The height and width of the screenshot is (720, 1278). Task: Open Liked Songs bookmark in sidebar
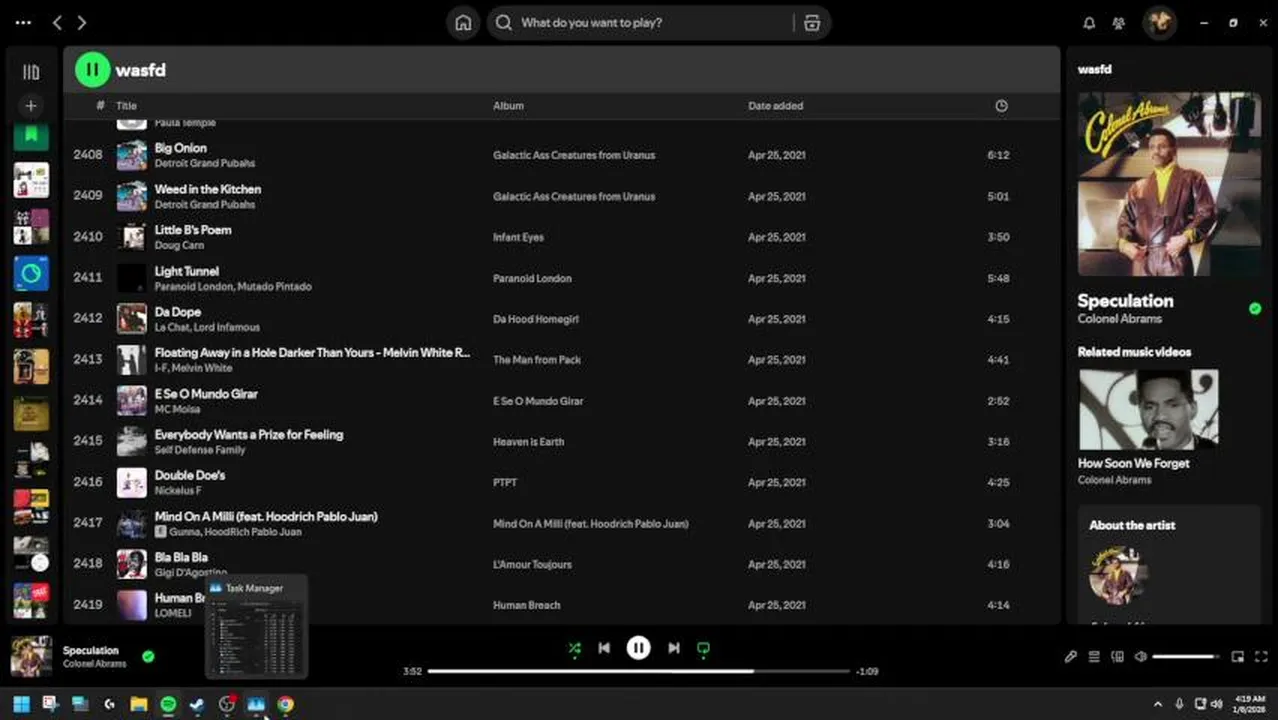tap(31, 136)
